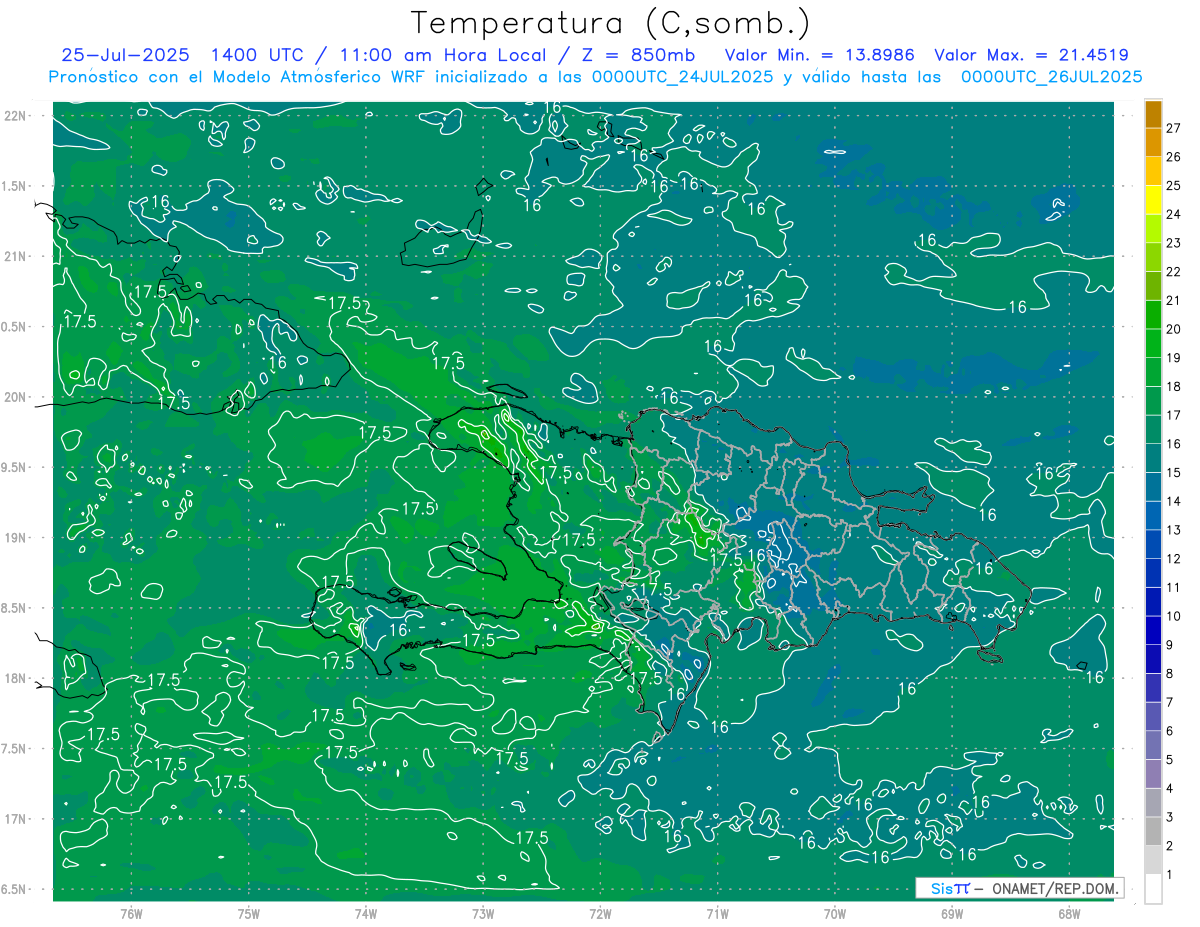Screen dimensions: 1200x927
Task: Select the mauve swatch between 4 and 5
Action: pyautogui.click(x=1153, y=774)
